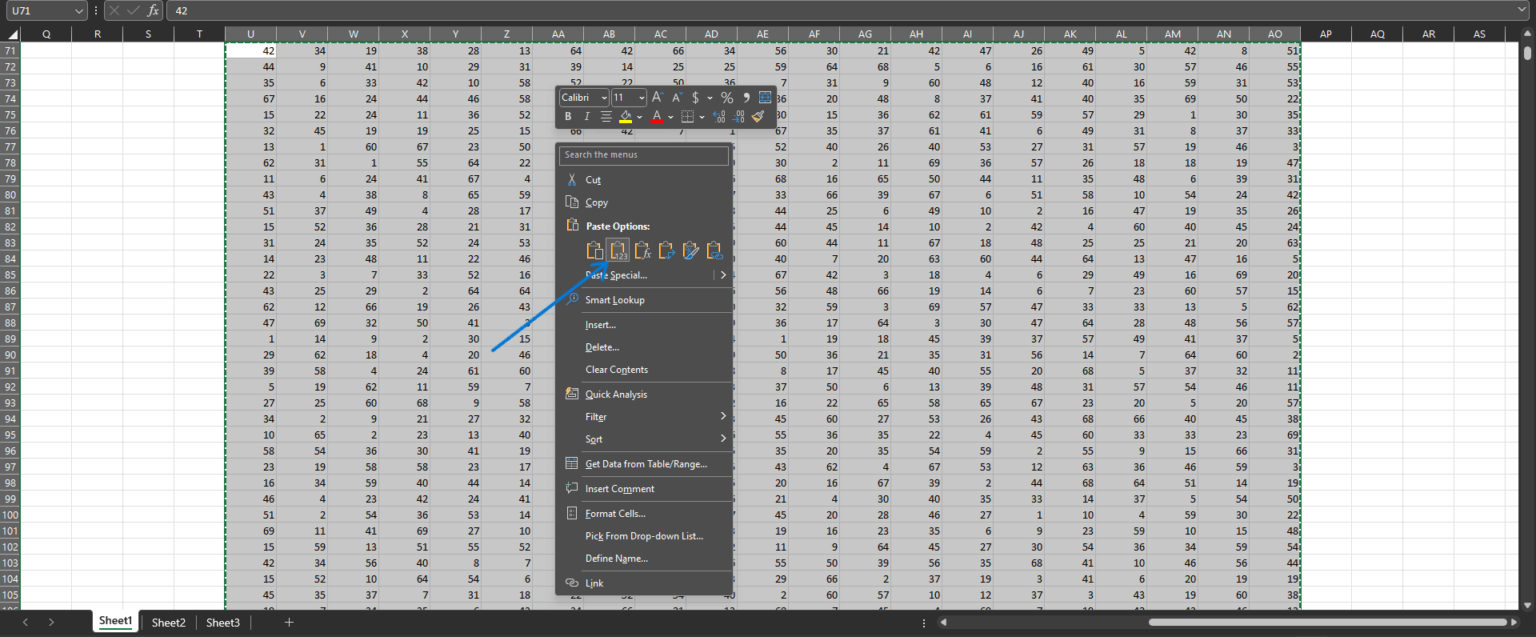The width and height of the screenshot is (1536, 637).
Task: Pick the Paste Formatting brush icon
Action: [x=690, y=251]
